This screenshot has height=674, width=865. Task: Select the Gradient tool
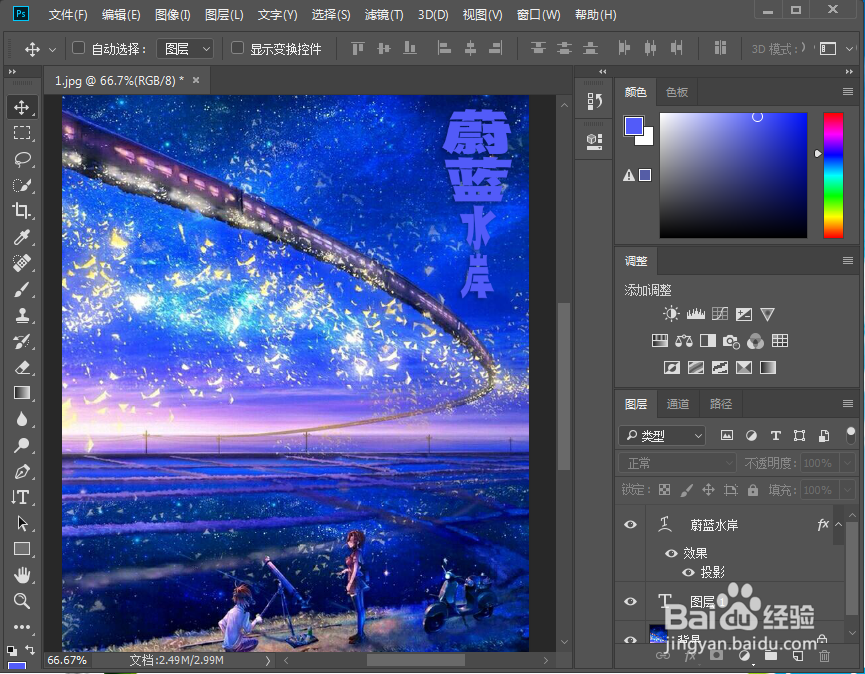[22, 393]
